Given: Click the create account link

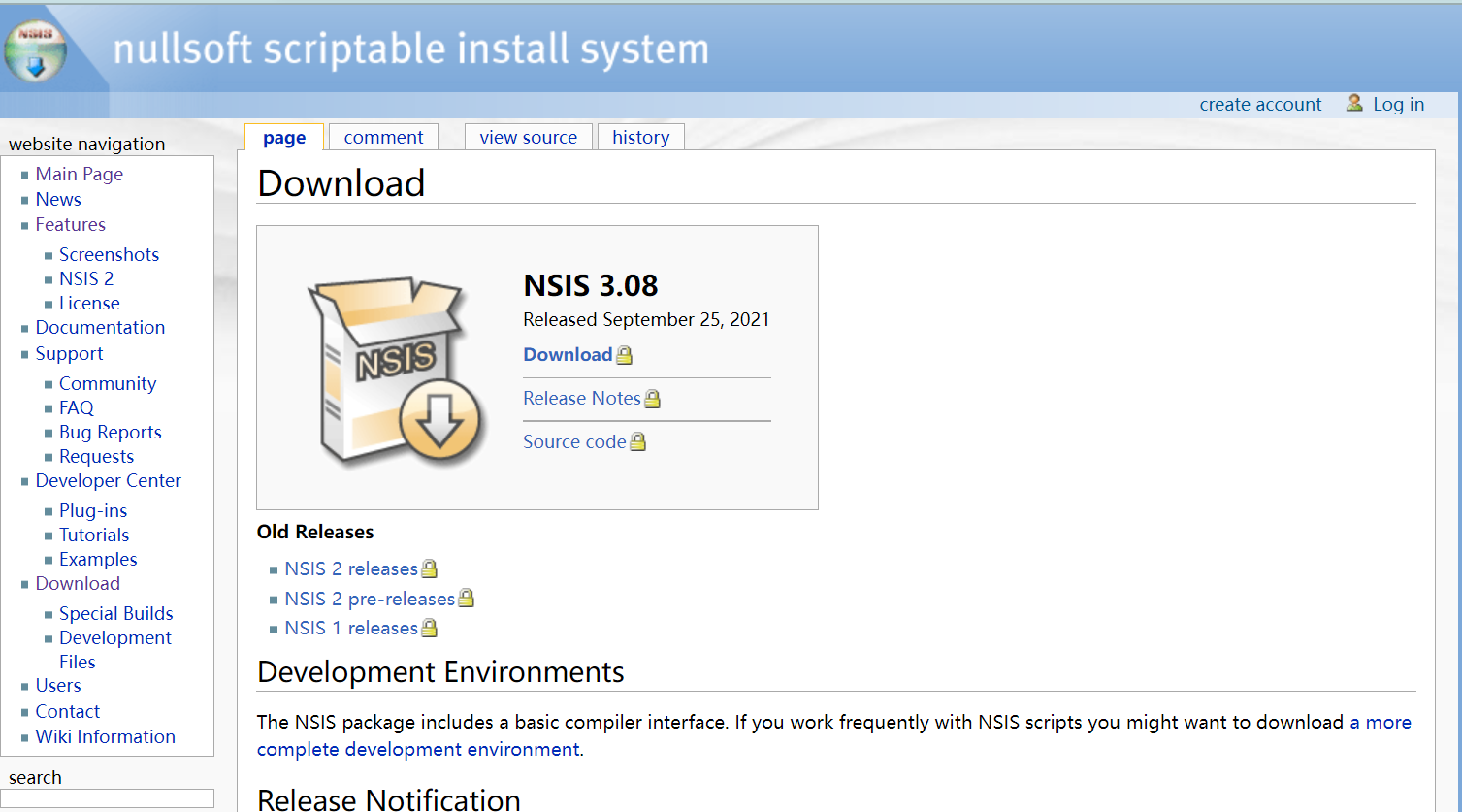Looking at the screenshot, I should coord(1260,105).
